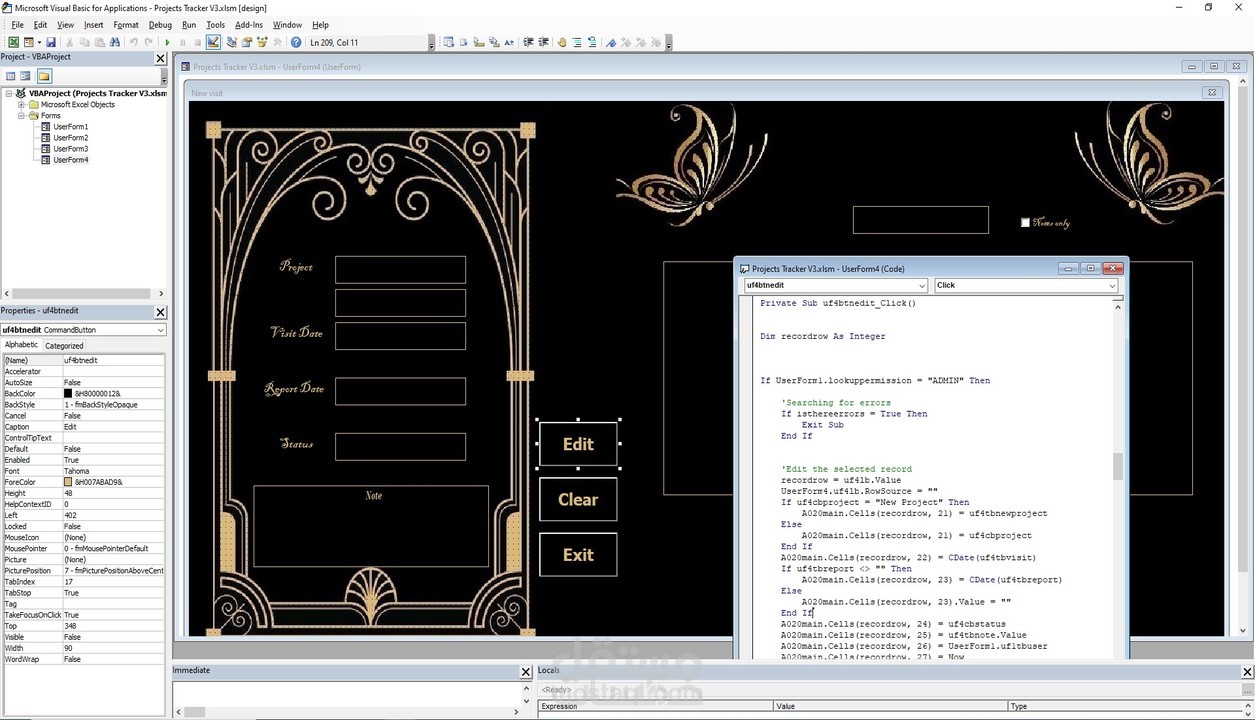Click the Run Sub/UserForm play icon

[167, 42]
